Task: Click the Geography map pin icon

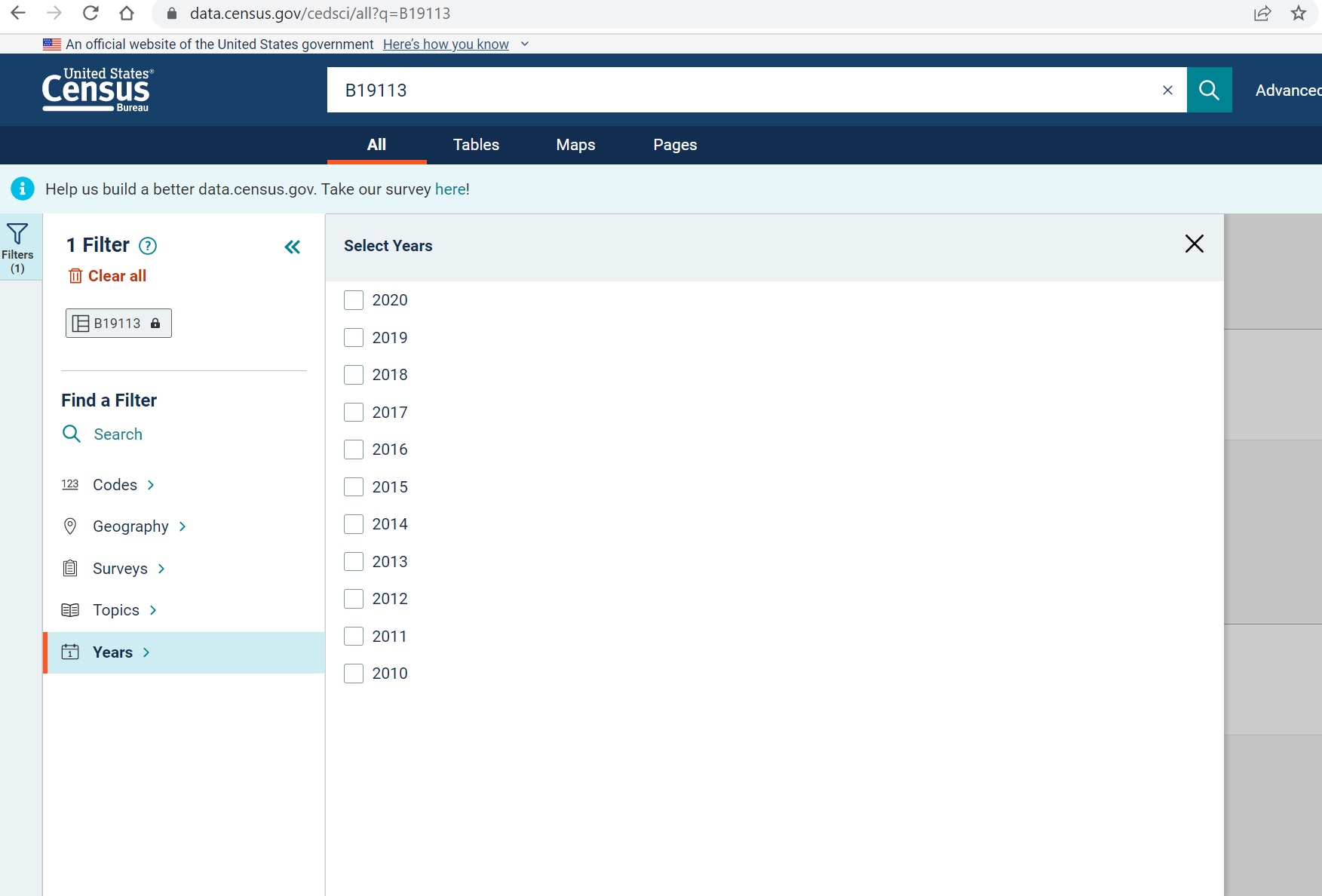Action: (x=70, y=526)
